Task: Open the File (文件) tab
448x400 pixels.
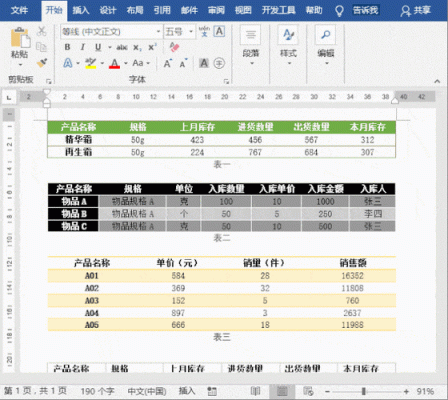Action: point(19,10)
